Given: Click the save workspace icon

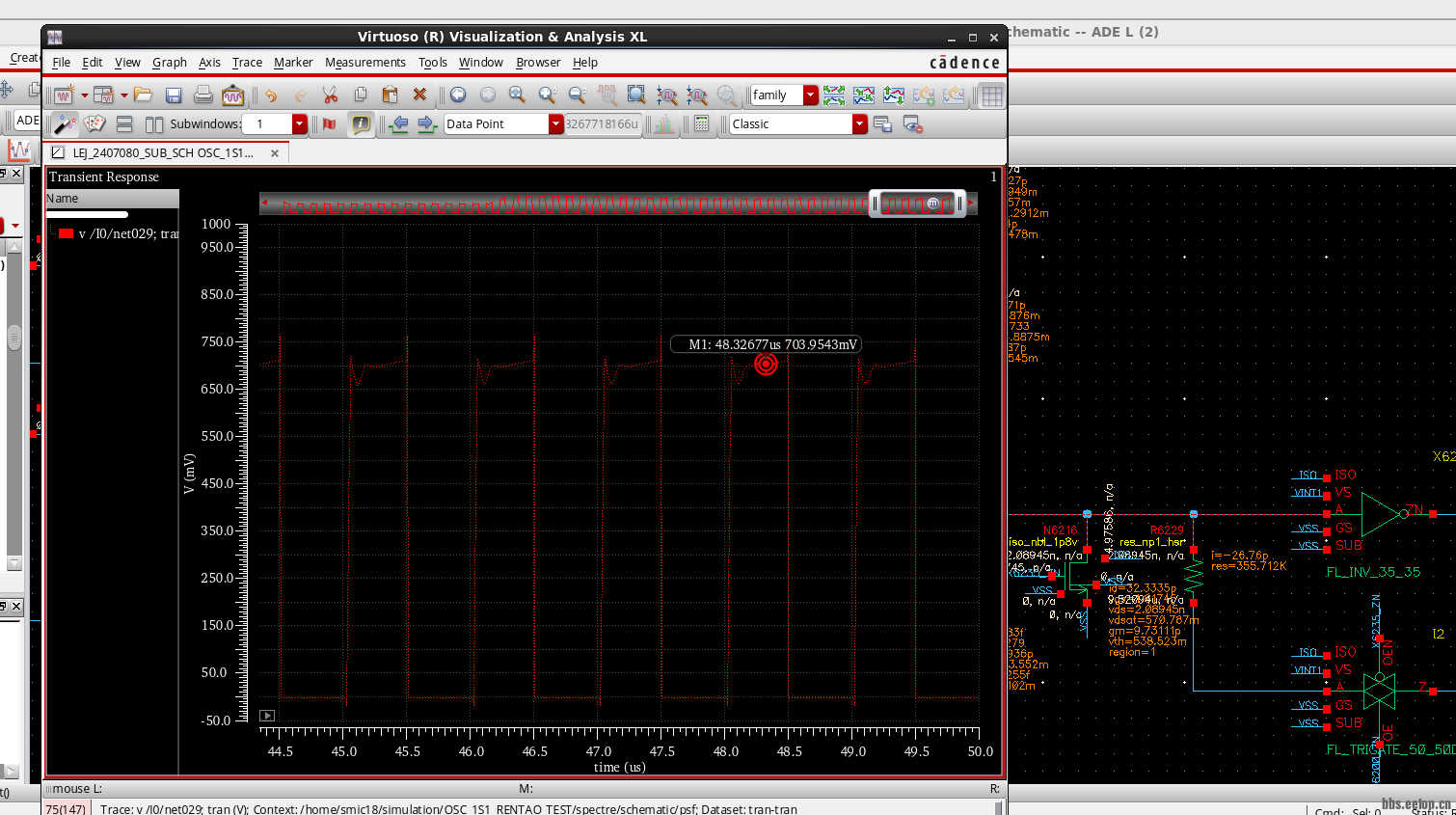Looking at the screenshot, I should click(x=882, y=123).
